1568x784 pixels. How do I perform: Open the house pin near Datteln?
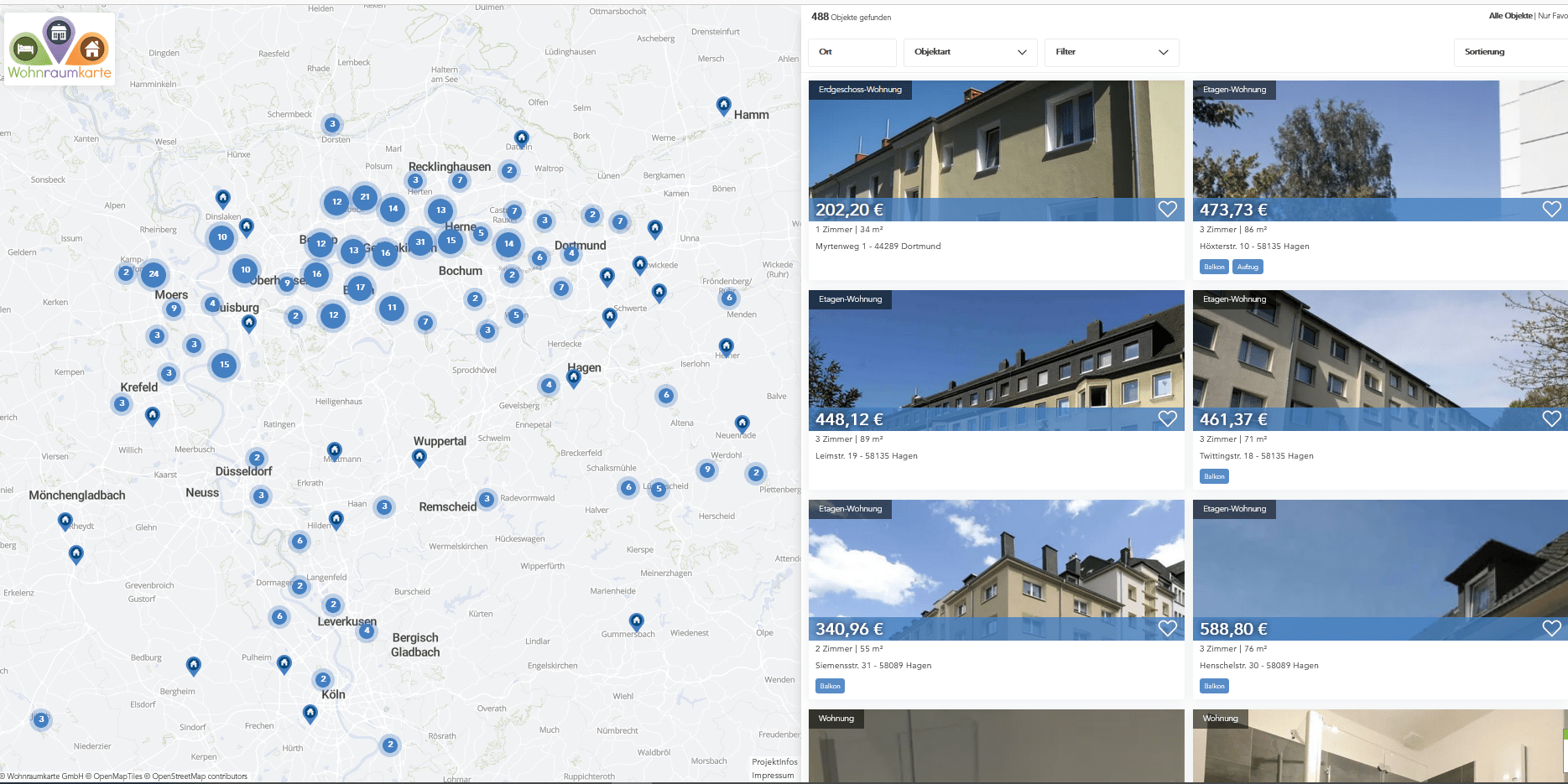click(x=522, y=139)
